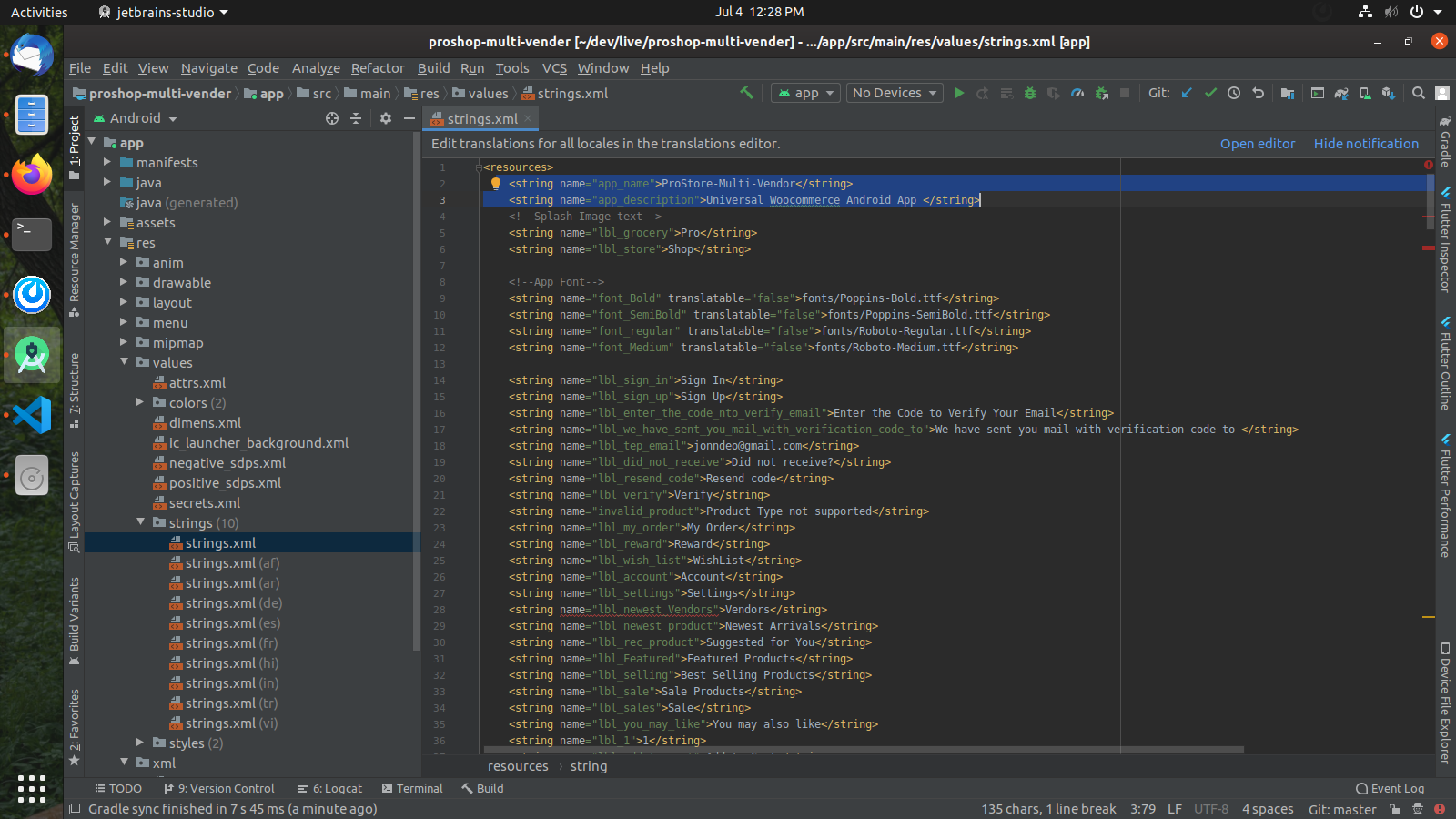
Task: Click Git Commit green checkmark
Action: pyautogui.click(x=1210, y=93)
